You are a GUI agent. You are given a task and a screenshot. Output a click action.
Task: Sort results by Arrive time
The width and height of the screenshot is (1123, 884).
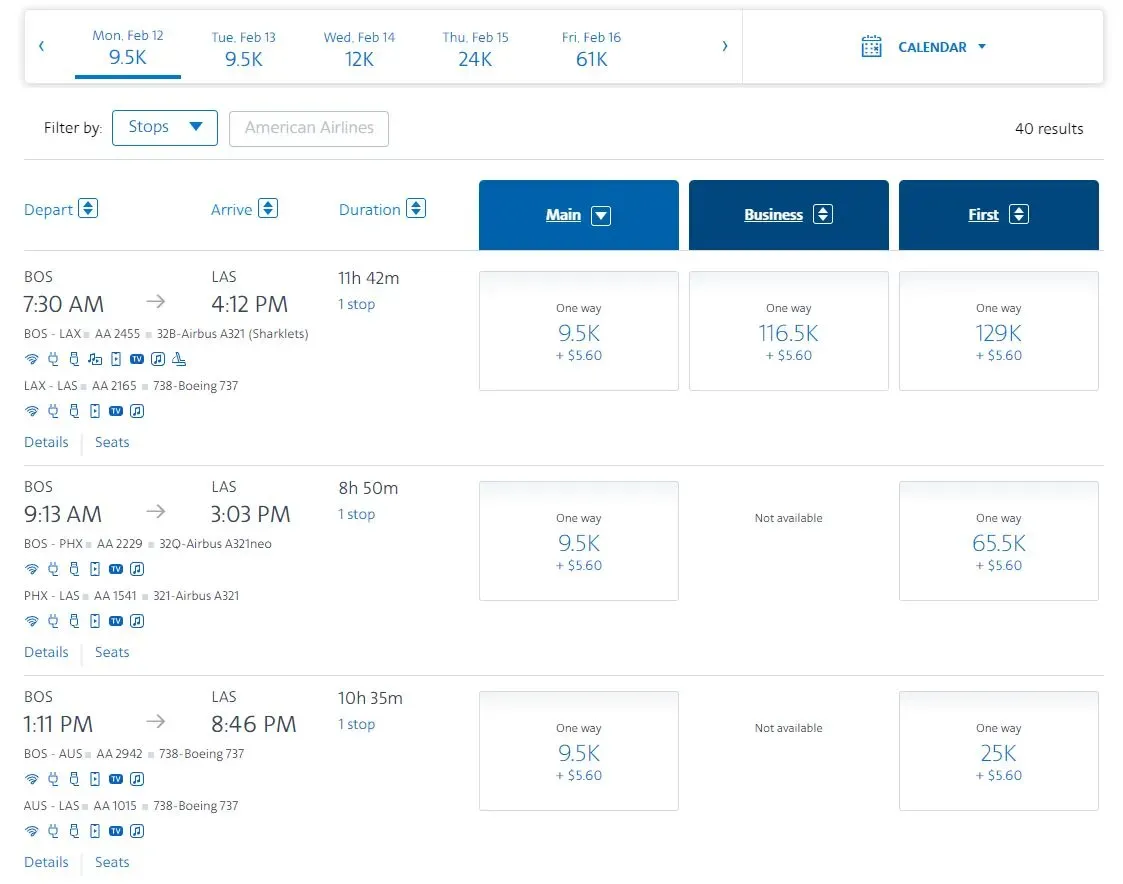coord(267,209)
